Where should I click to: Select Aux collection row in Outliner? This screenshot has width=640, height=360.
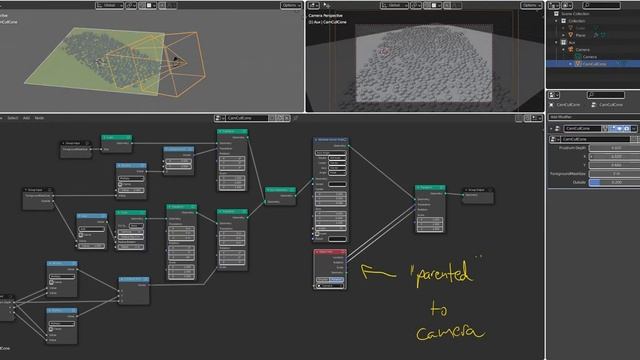tap(571, 42)
